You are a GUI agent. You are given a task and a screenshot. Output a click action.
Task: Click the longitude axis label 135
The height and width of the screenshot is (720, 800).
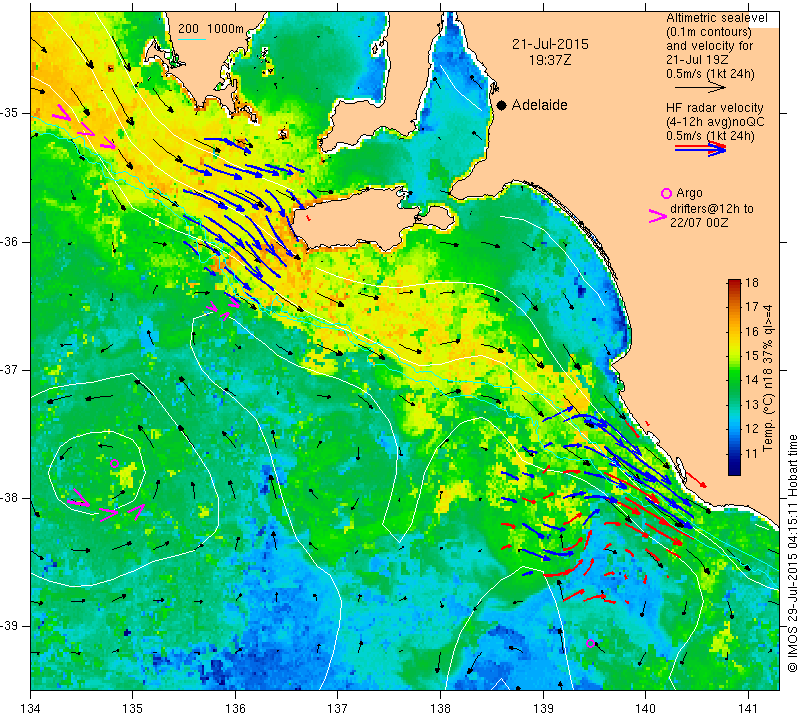[133, 709]
